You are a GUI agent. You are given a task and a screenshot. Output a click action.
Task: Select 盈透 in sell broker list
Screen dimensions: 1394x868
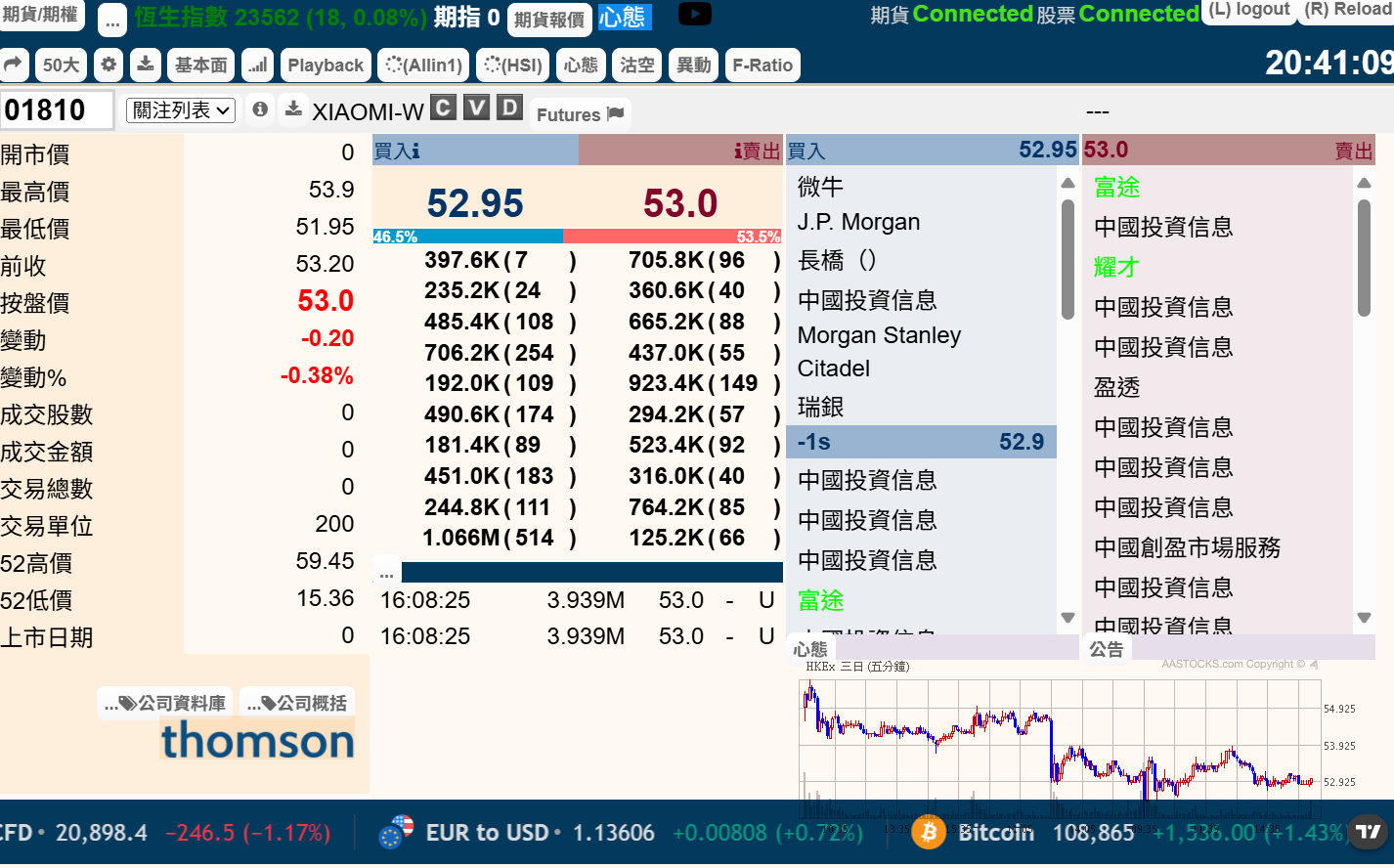pyautogui.click(x=1117, y=387)
